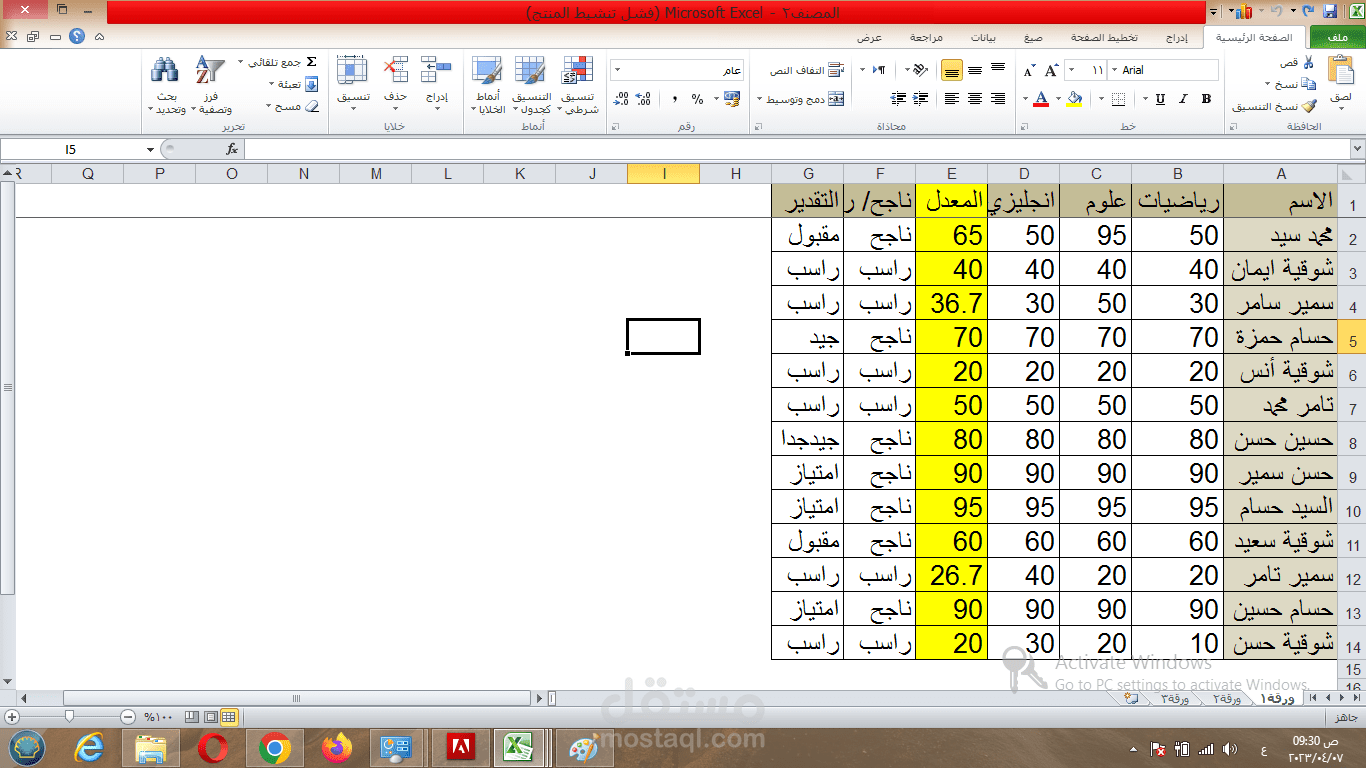Click the insert function fx icon
Image resolution: width=1366 pixels, height=768 pixels.
point(232,149)
